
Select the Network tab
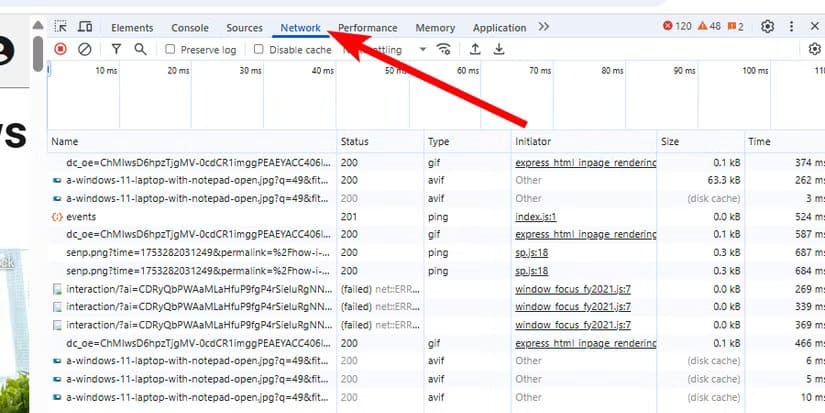pyautogui.click(x=300, y=28)
